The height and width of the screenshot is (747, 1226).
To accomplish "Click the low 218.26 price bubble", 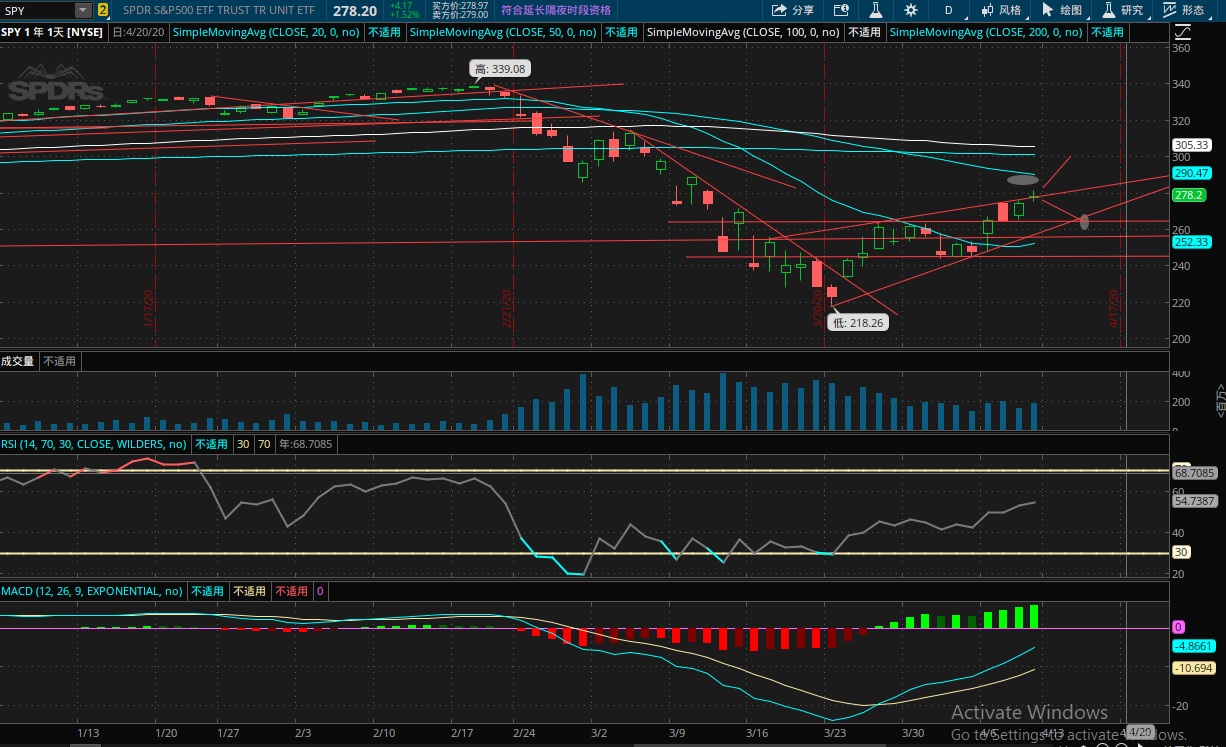I will pyautogui.click(x=859, y=323).
